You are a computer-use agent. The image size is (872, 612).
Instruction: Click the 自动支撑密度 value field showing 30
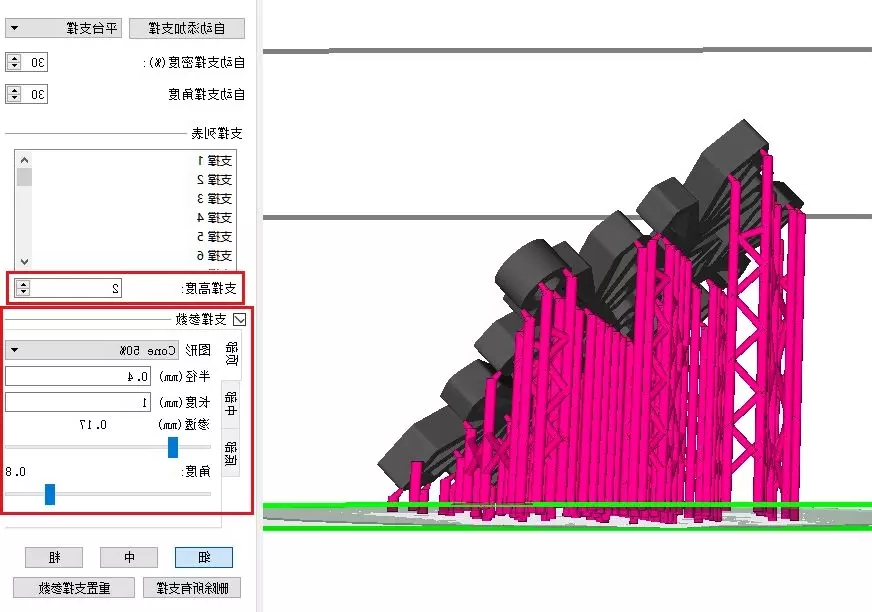tap(36, 62)
